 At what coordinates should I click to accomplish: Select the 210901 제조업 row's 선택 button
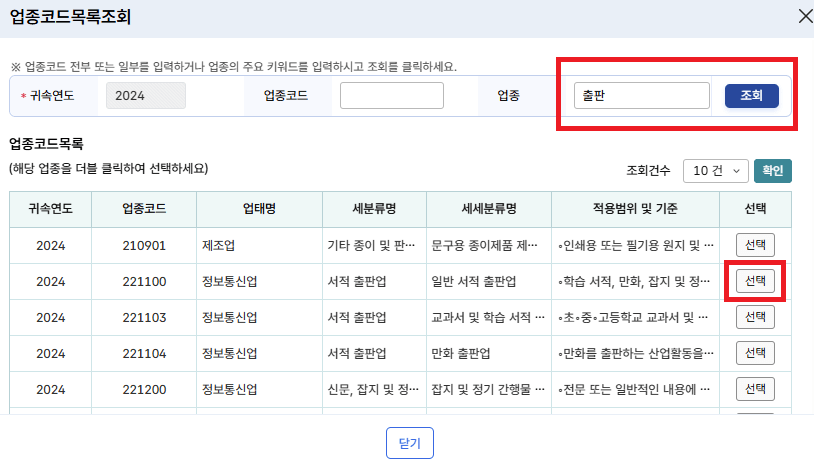[x=755, y=245]
